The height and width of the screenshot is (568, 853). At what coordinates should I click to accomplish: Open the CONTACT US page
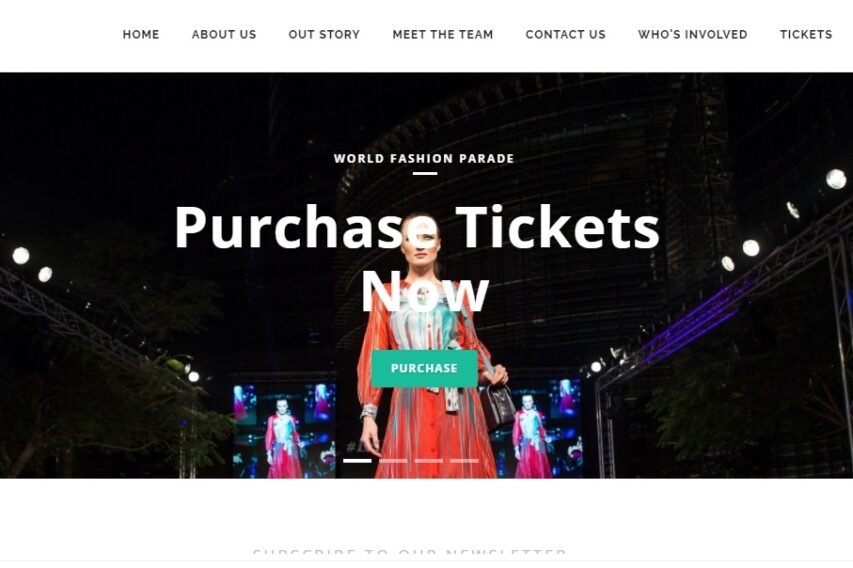click(565, 34)
